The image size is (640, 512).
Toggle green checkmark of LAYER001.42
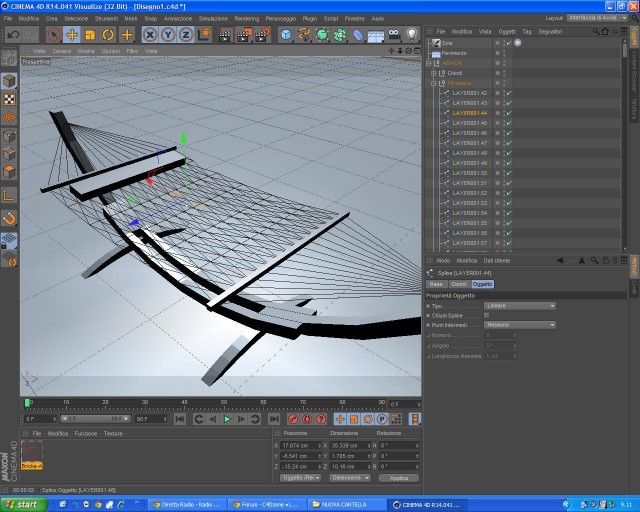[x=509, y=93]
